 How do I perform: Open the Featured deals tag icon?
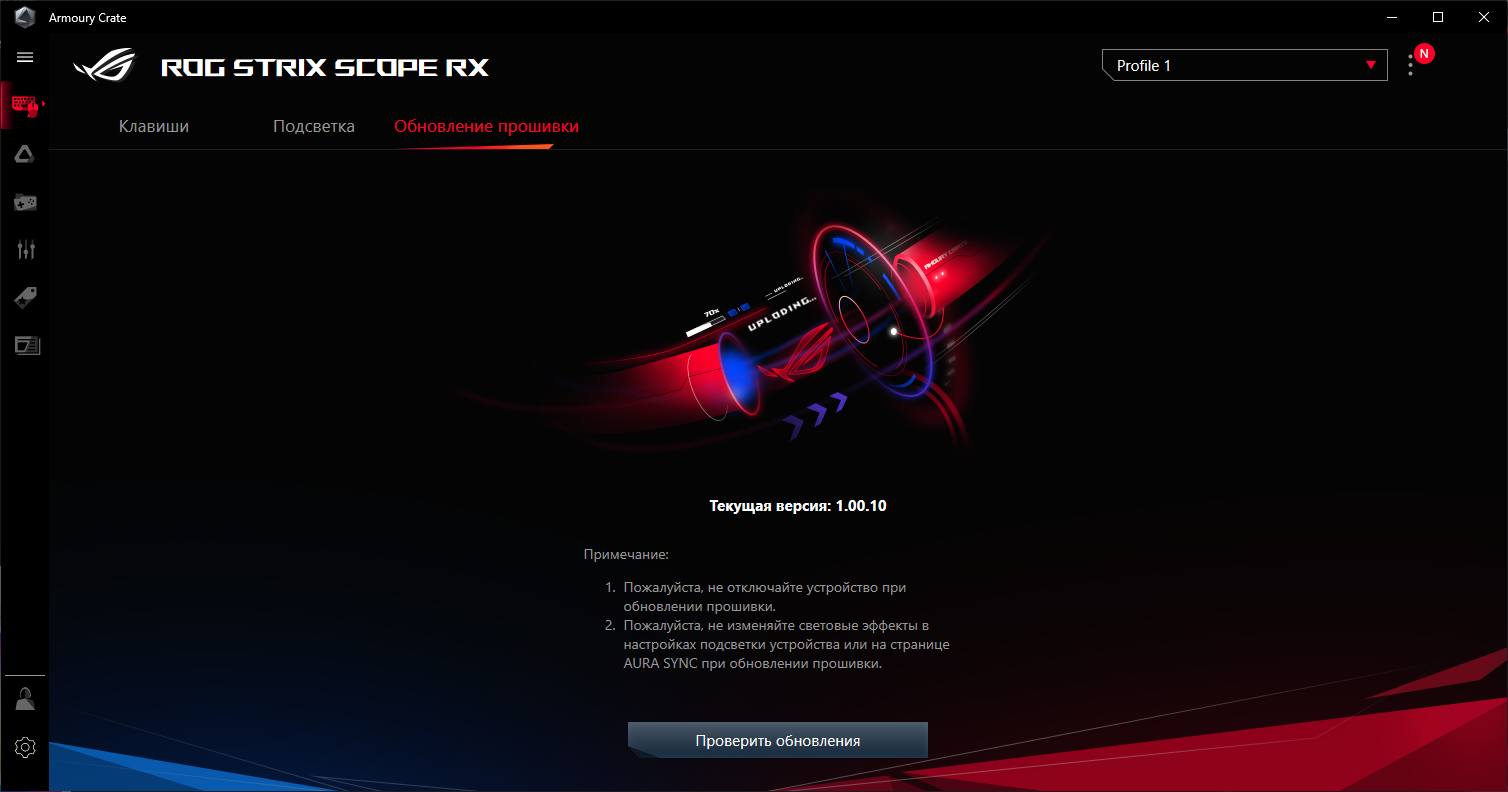(x=25, y=297)
